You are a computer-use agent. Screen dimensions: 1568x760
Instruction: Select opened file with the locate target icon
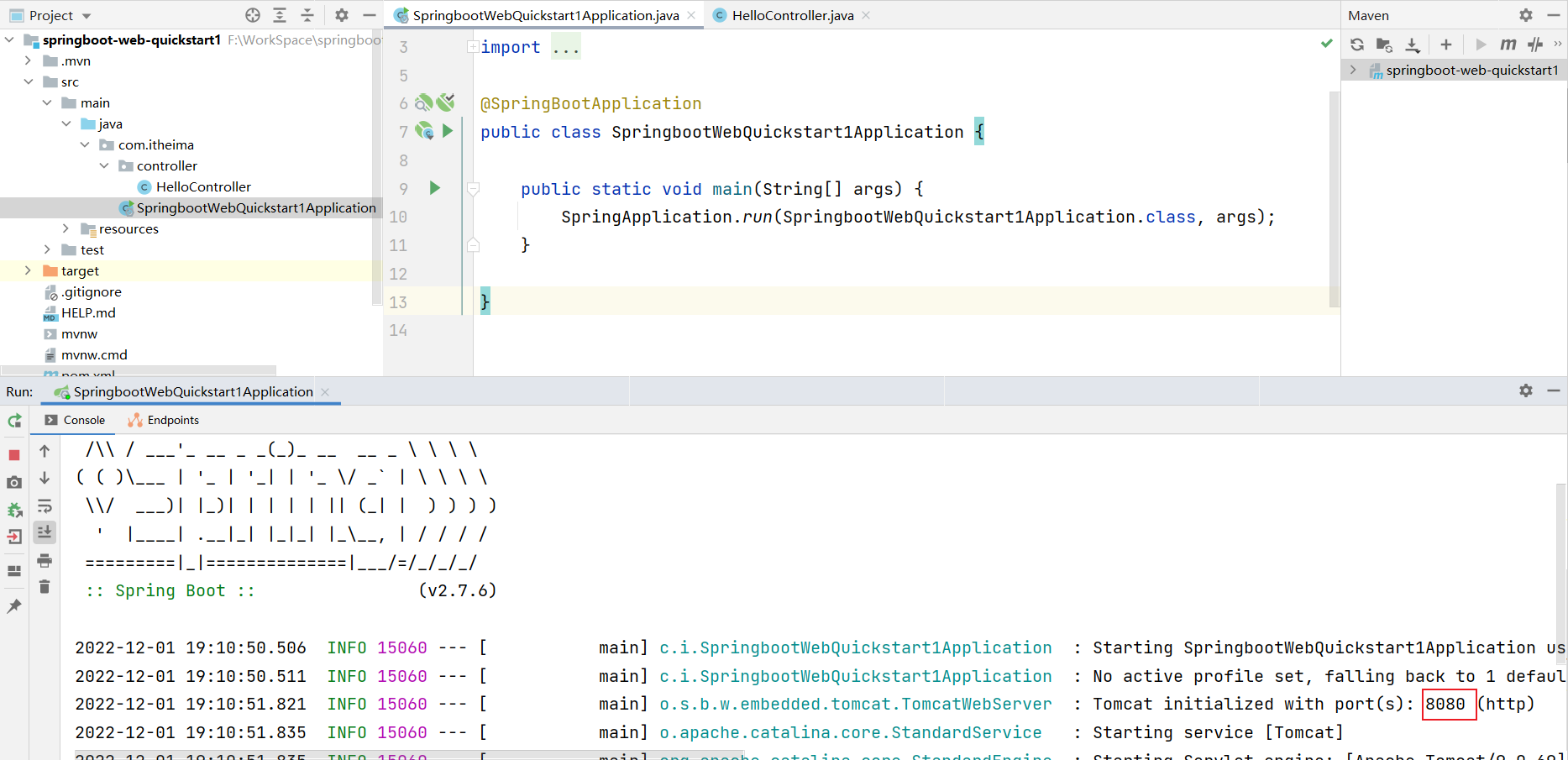[x=253, y=15]
